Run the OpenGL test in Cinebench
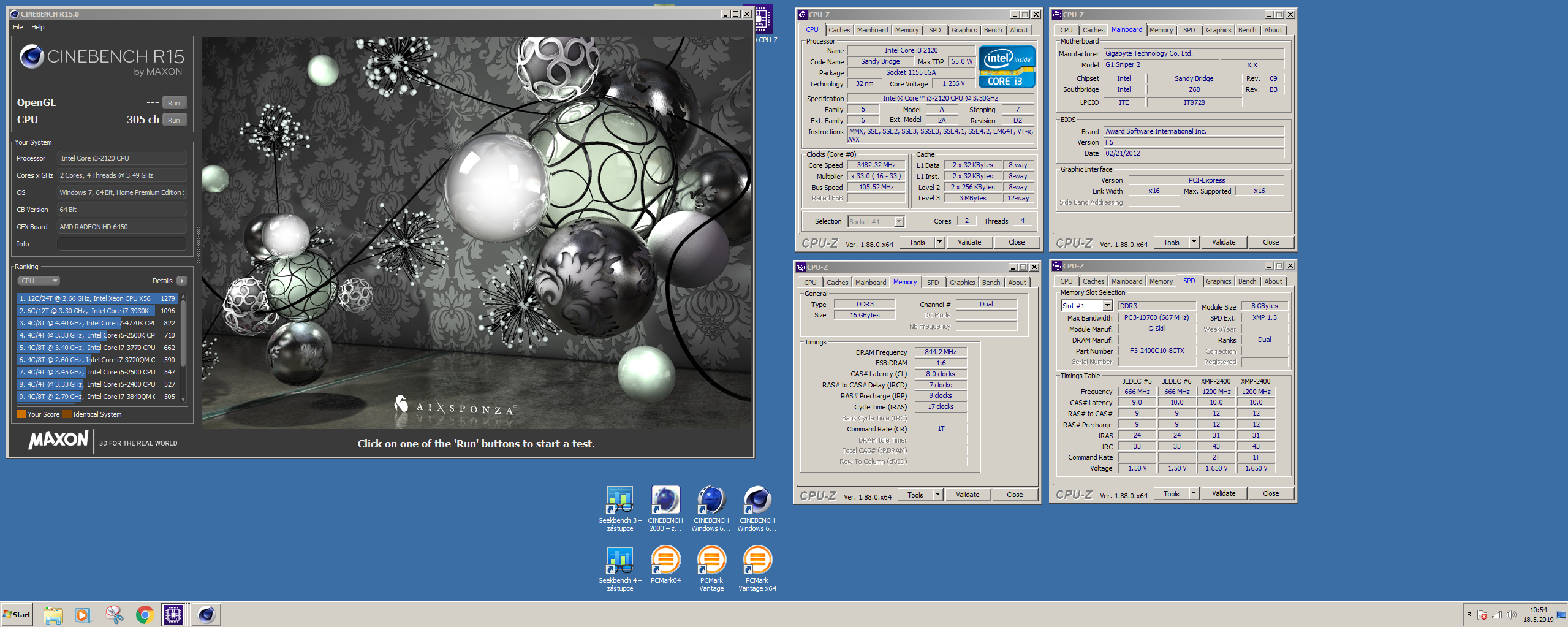This screenshot has height=627, width=1568. click(174, 103)
